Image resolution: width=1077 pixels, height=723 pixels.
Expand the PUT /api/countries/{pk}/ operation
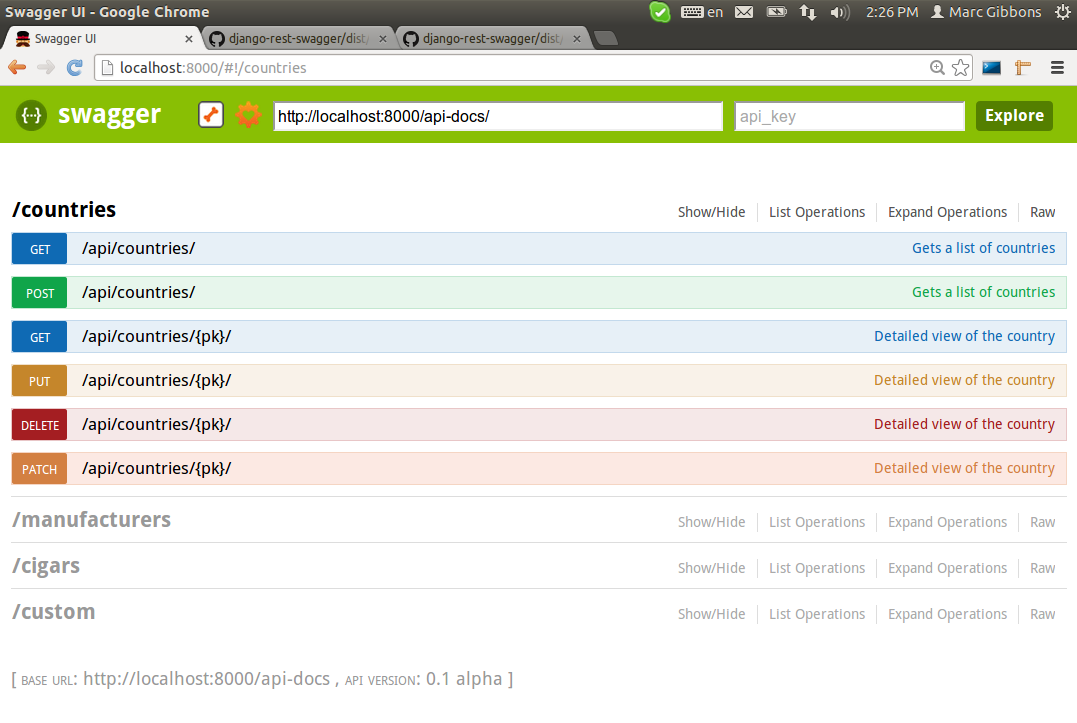coord(539,380)
